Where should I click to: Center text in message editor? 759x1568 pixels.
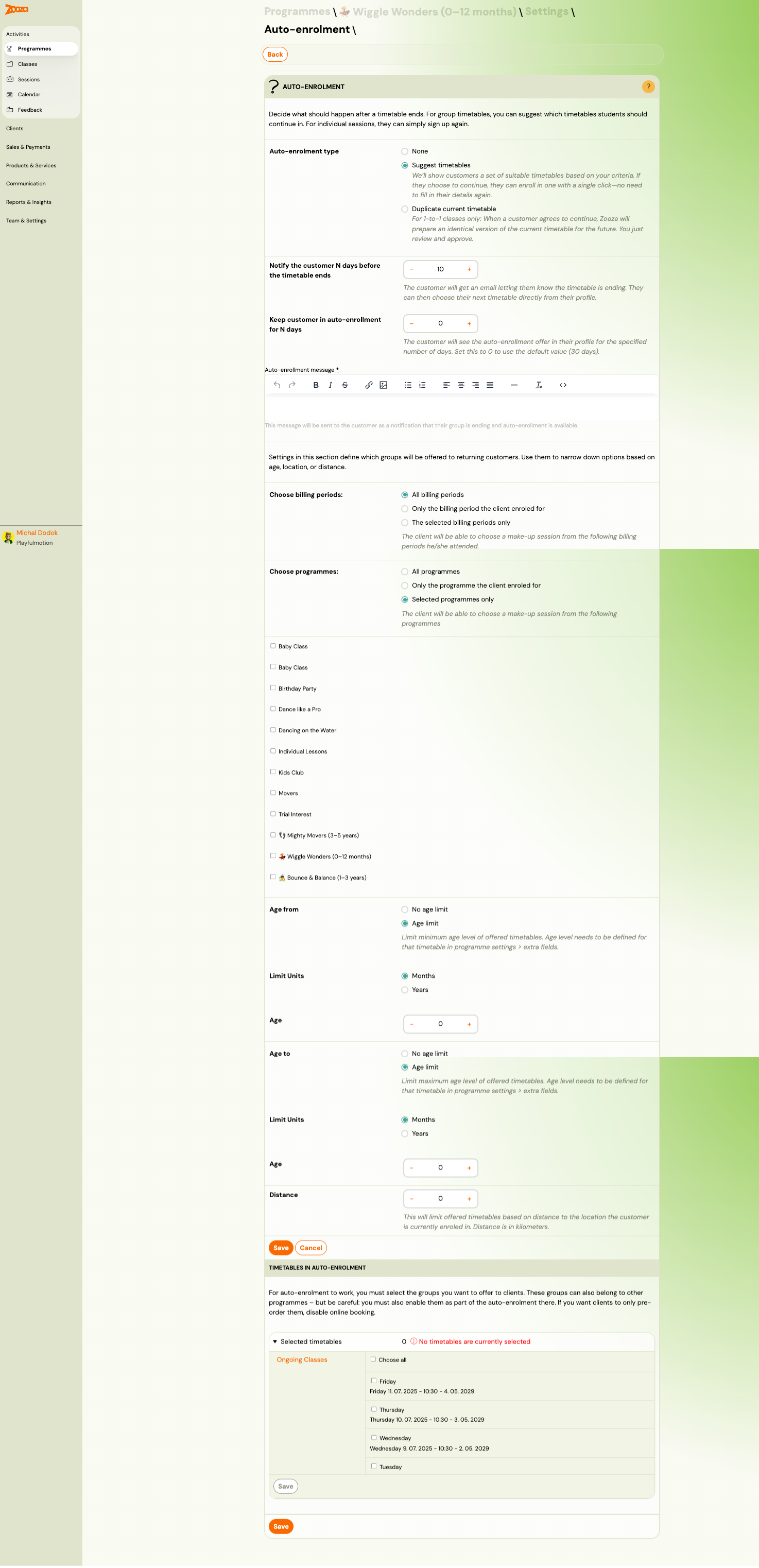pyautogui.click(x=461, y=385)
